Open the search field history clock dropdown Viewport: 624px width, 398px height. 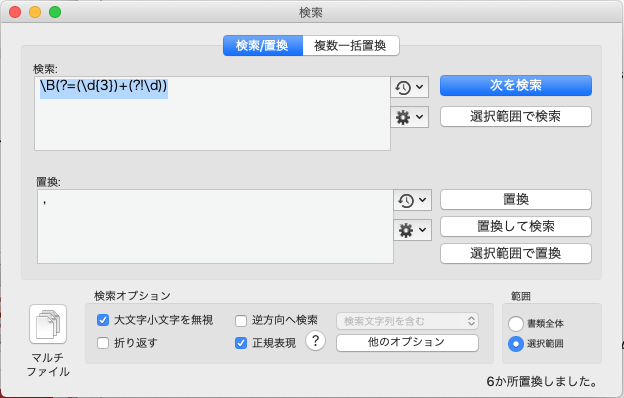pos(410,87)
